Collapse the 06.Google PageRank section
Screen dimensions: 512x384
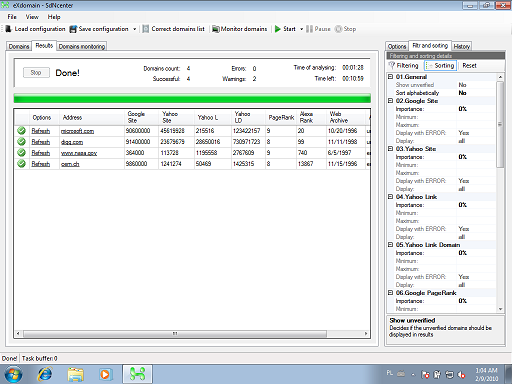point(391,293)
